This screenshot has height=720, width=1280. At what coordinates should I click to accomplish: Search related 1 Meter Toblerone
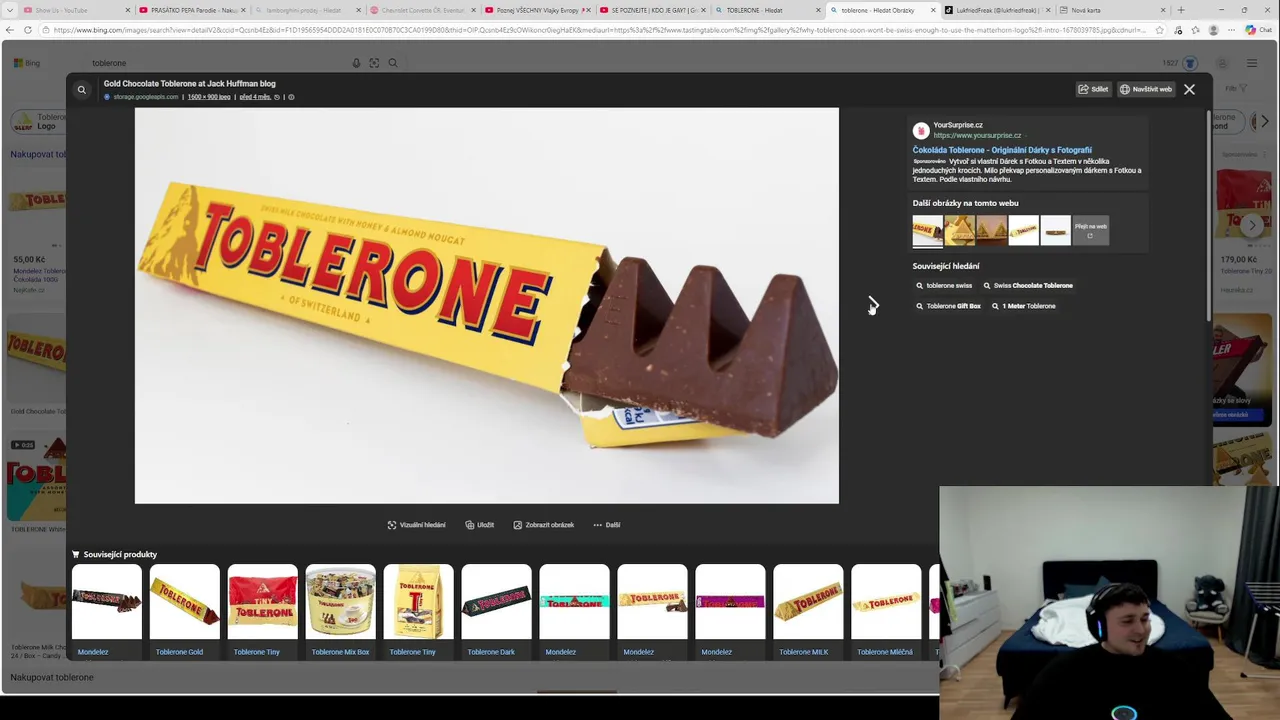(x=1023, y=306)
